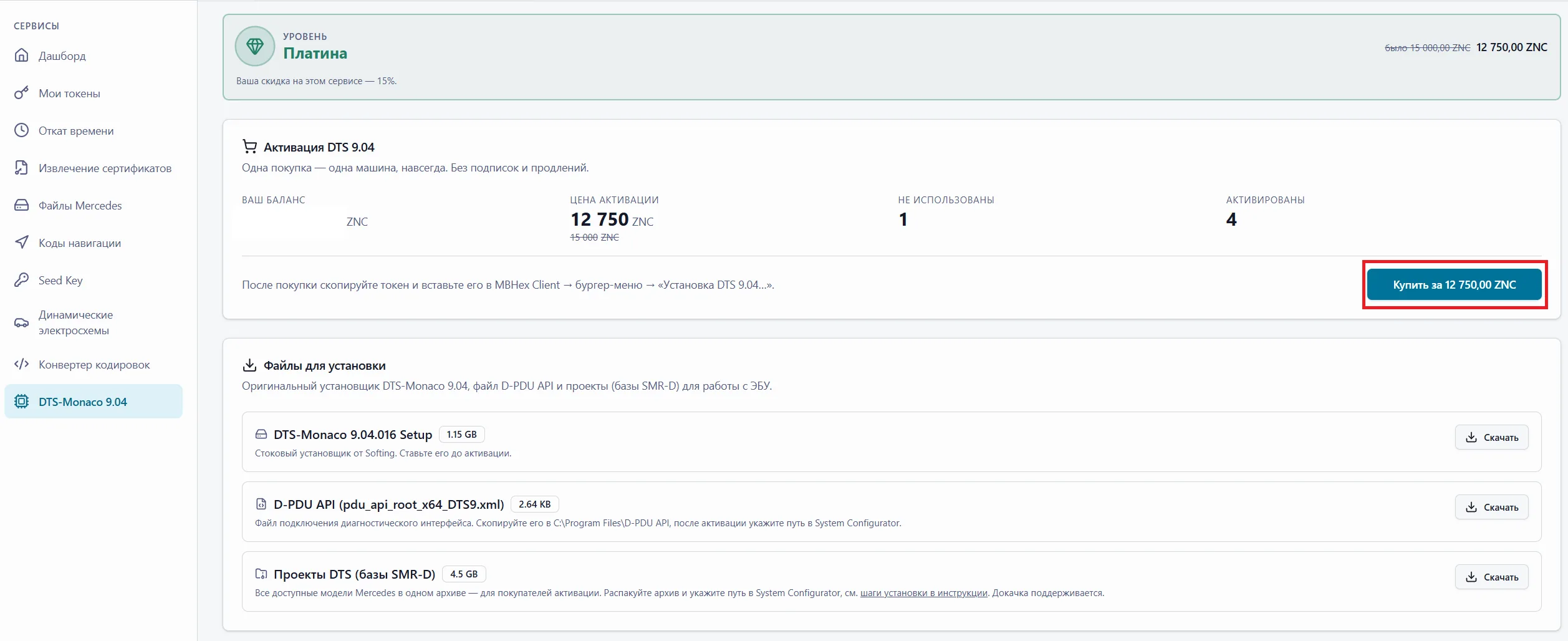1568x641 pixels.
Task: Click Купить за 12 750,00 ZNC button
Action: coord(1454,284)
